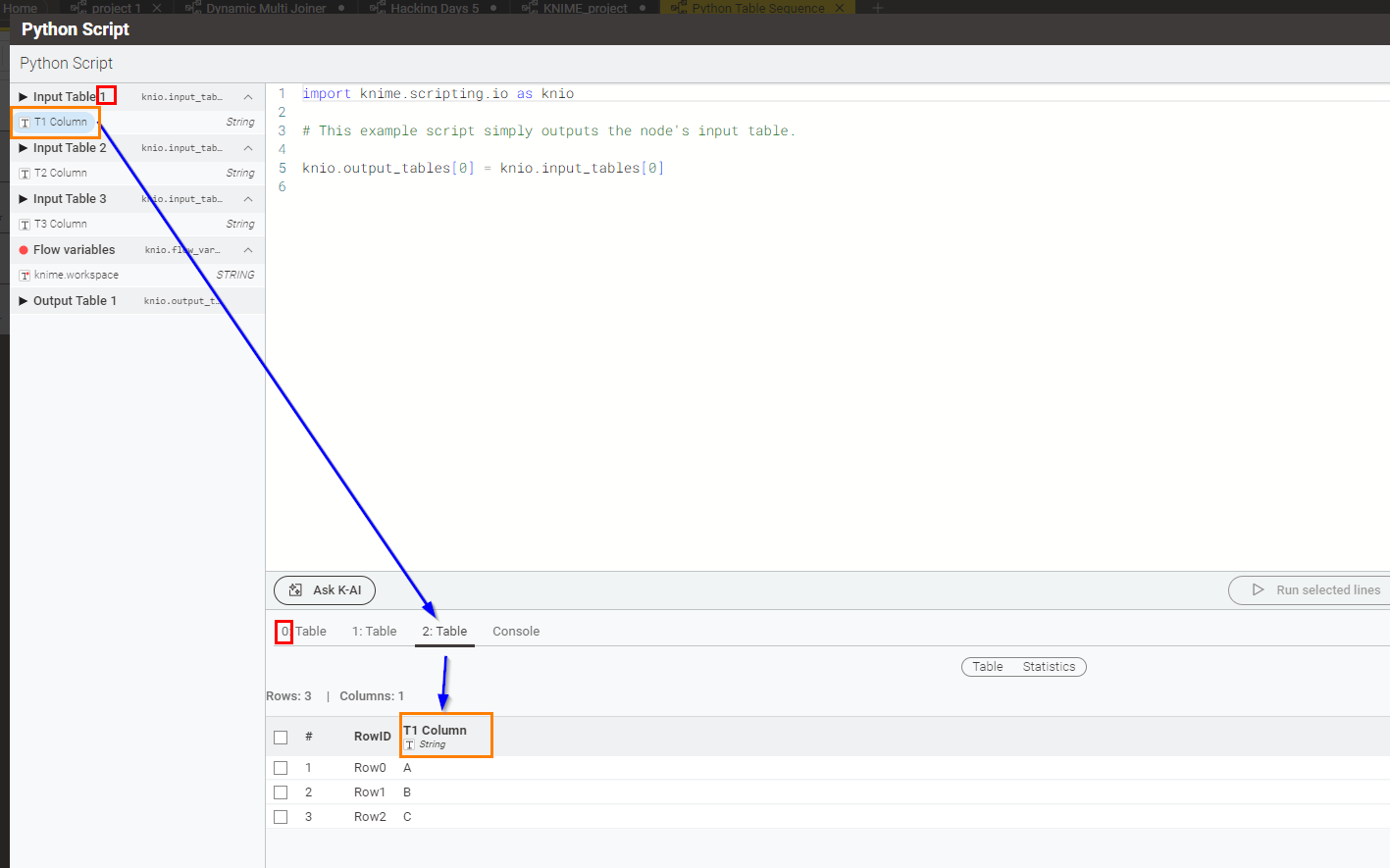Check the checkbox for Row2

coord(281,817)
